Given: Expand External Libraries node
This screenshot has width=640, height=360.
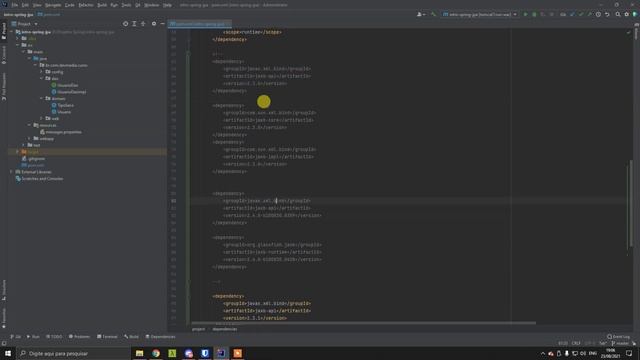Looking at the screenshot, I should [x=11, y=172].
